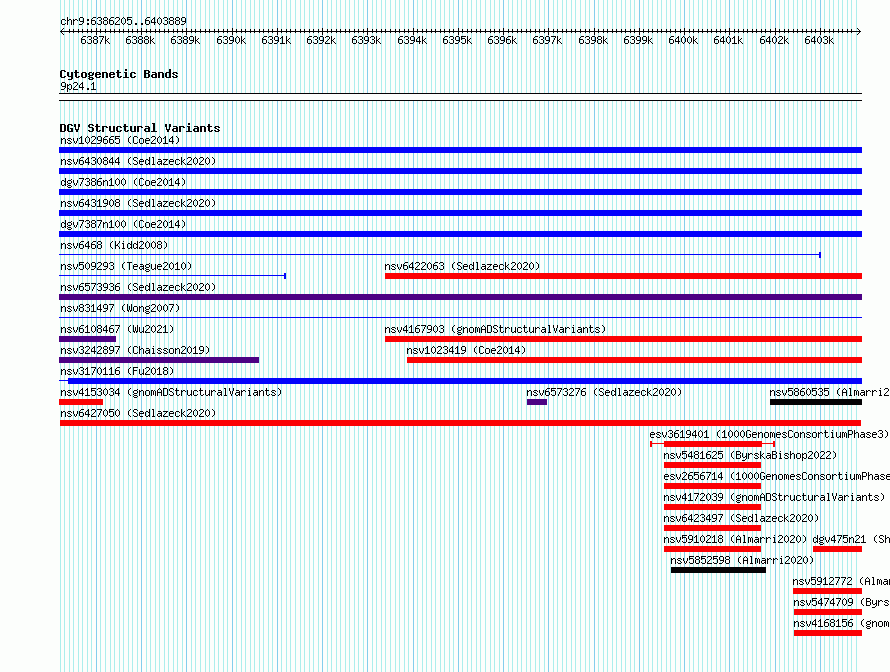Click the nsv5474709 variant label
Screen dimensions: 890x672
[x=841, y=602]
